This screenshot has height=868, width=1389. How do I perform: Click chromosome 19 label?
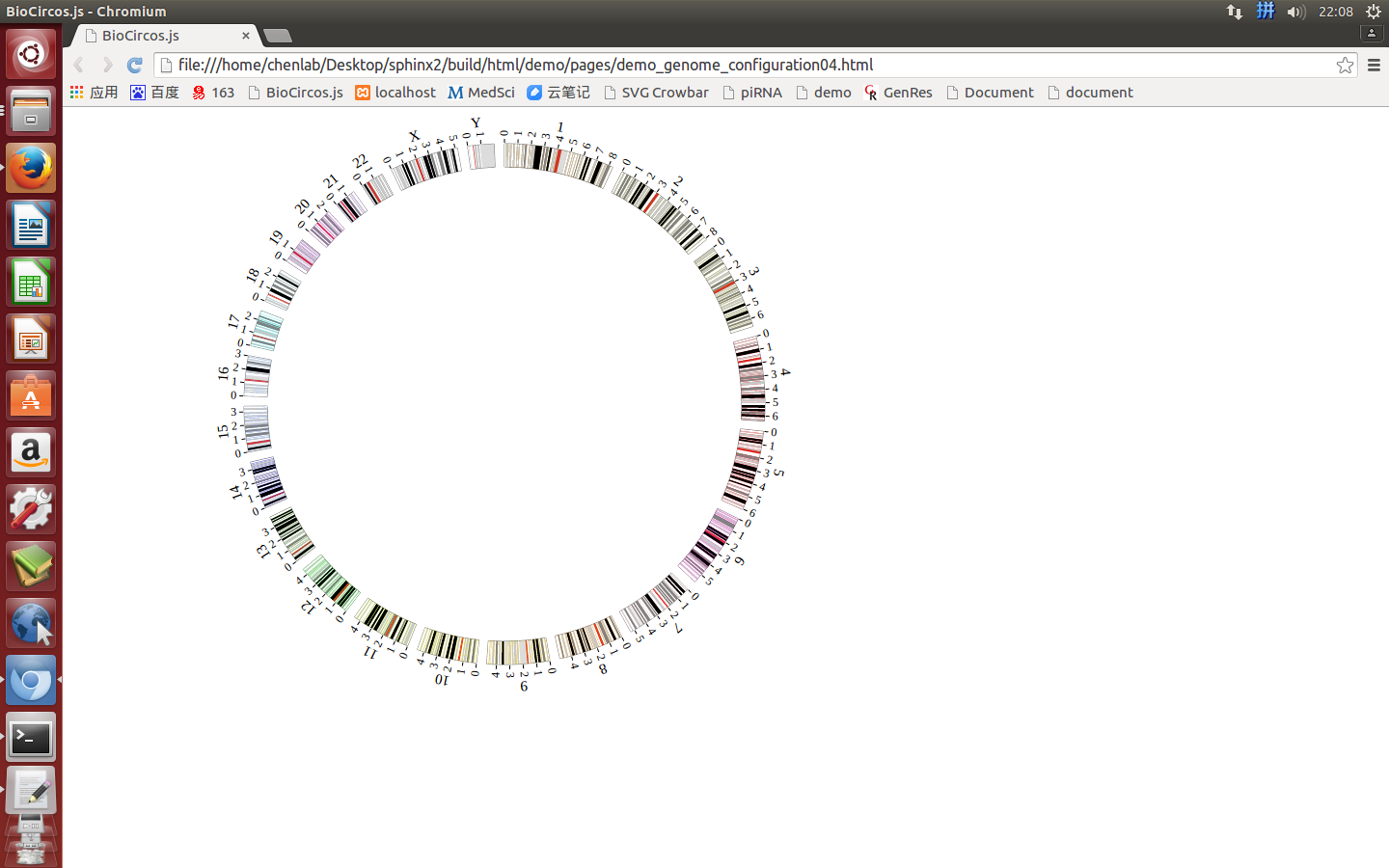click(277, 237)
